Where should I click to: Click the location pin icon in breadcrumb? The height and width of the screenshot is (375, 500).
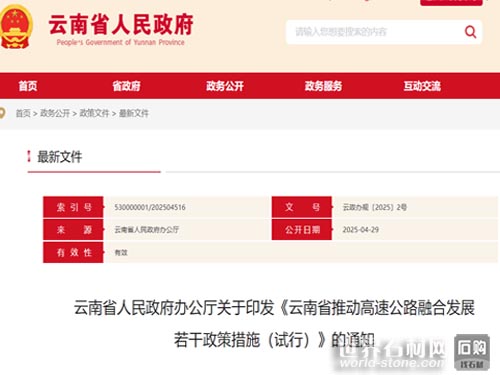click(x=2, y=113)
